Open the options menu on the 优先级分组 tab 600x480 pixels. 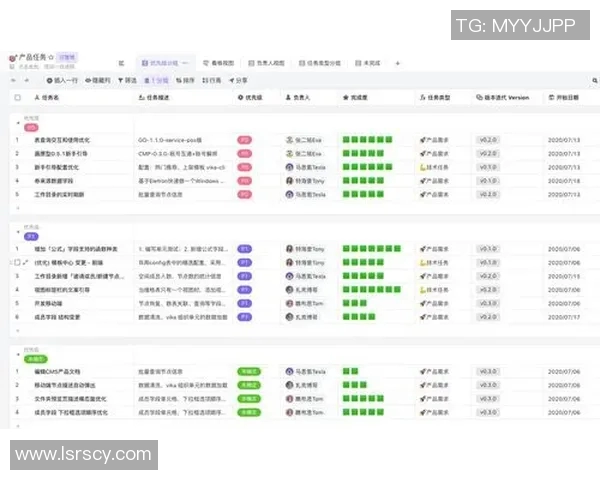tap(185, 63)
